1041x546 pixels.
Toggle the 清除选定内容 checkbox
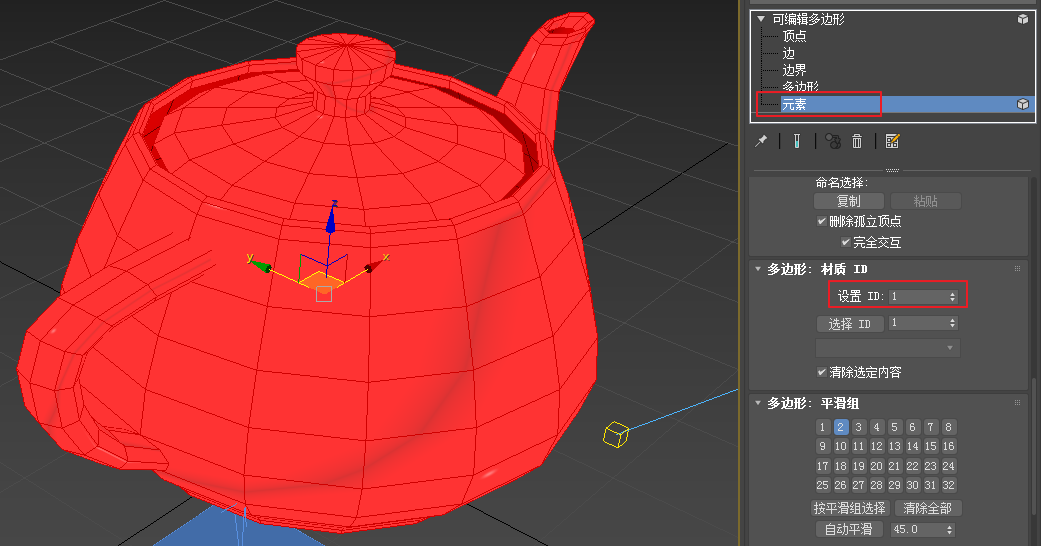[x=822, y=372]
